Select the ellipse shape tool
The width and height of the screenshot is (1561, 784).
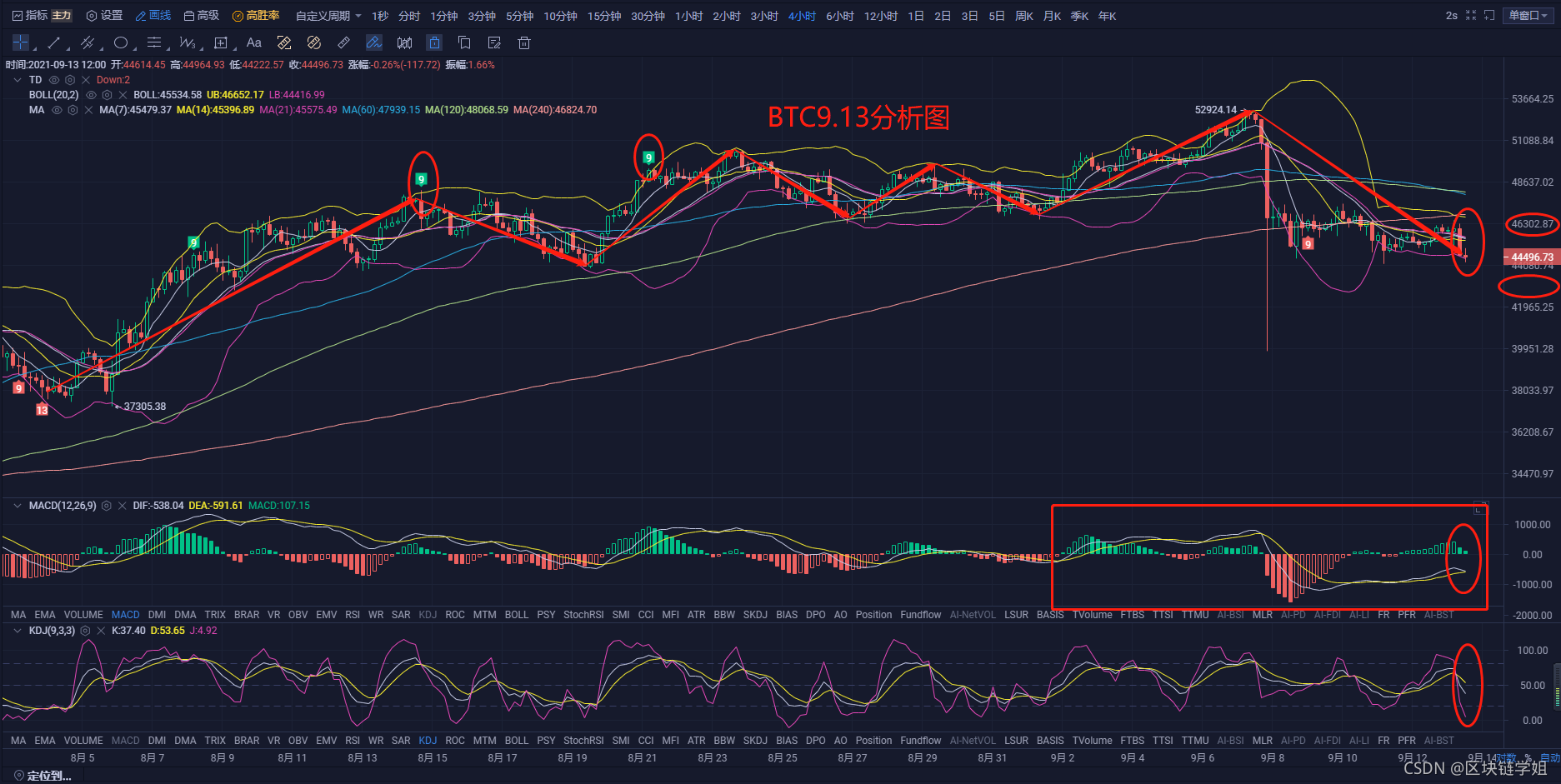click(121, 42)
